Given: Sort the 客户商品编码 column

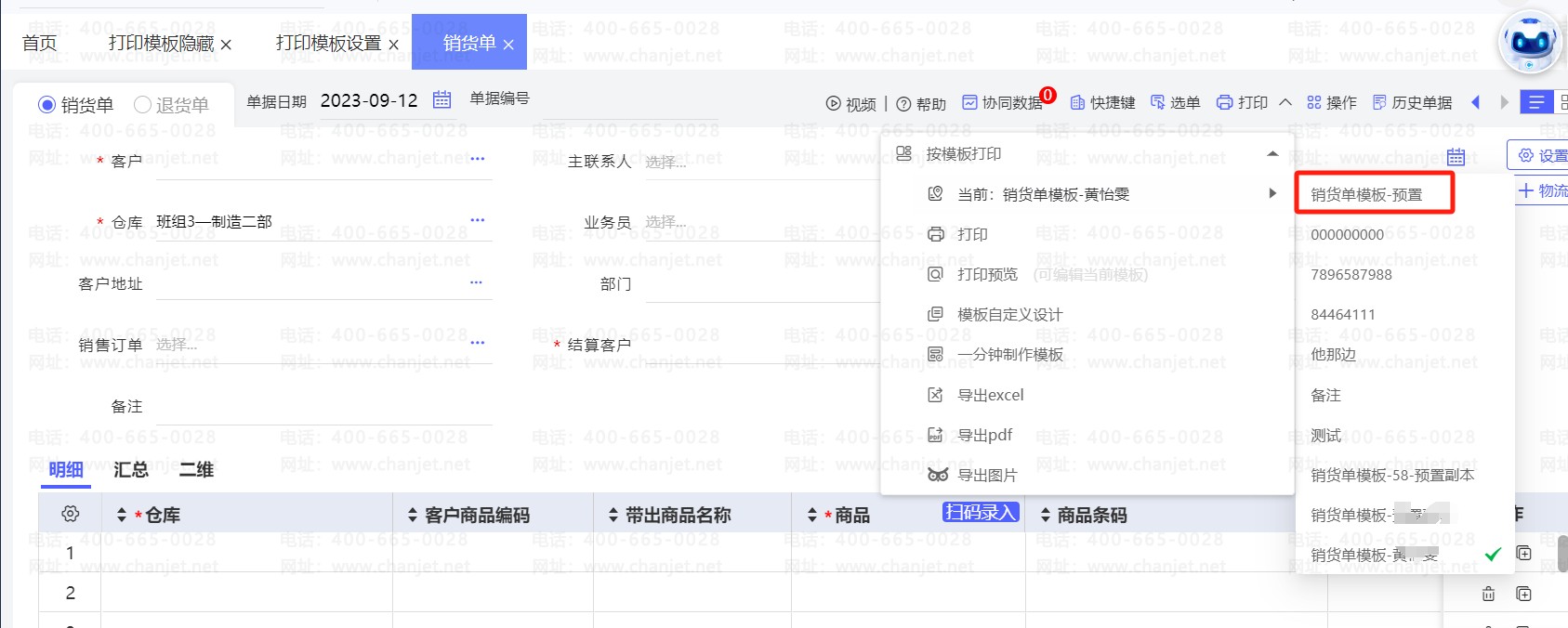Looking at the screenshot, I should click(x=413, y=515).
